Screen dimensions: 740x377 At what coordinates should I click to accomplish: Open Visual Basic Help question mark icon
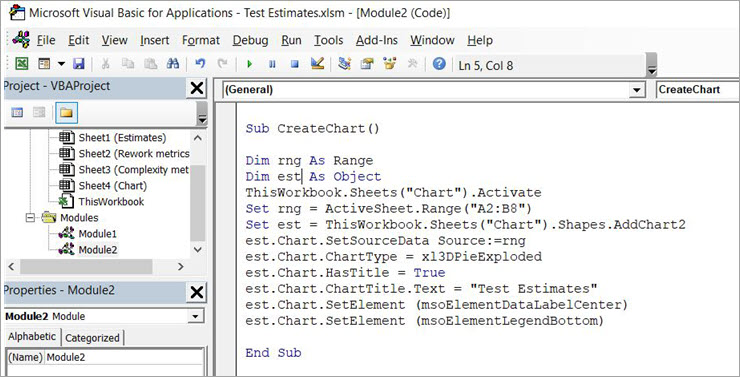(439, 64)
